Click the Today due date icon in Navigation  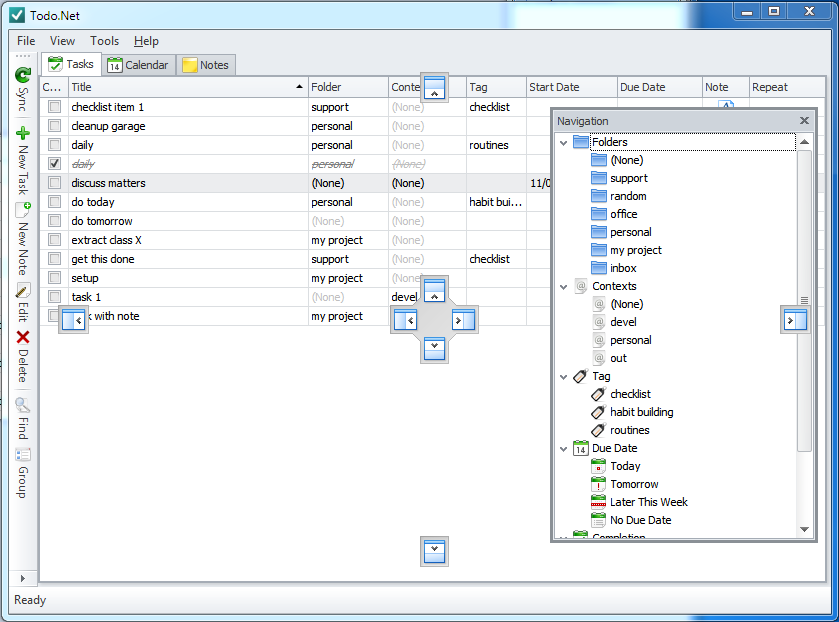click(x=597, y=466)
